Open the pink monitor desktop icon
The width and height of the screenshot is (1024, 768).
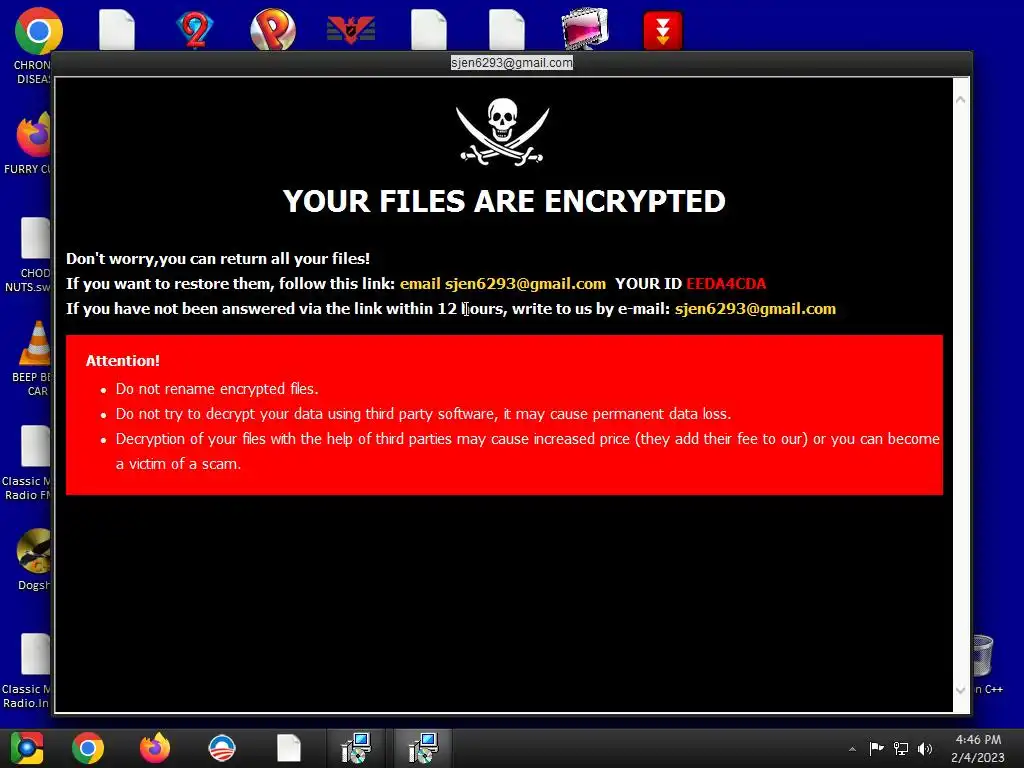click(x=584, y=29)
